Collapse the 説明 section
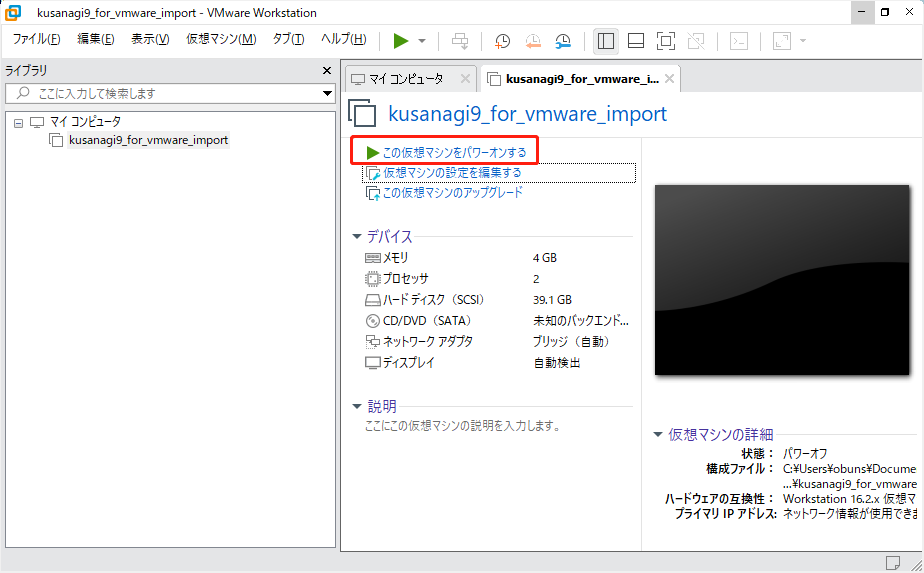The height and width of the screenshot is (573, 924). coord(357,406)
